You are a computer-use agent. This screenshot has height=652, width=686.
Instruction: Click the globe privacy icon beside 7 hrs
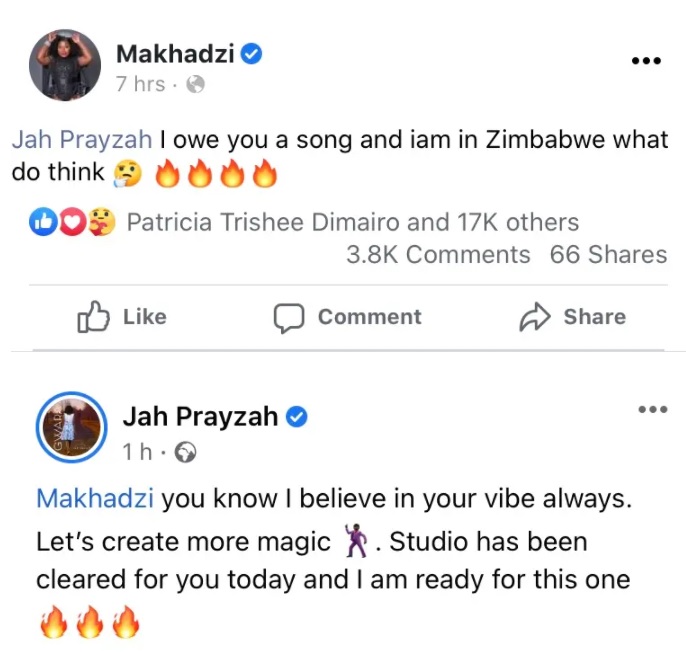(x=196, y=84)
